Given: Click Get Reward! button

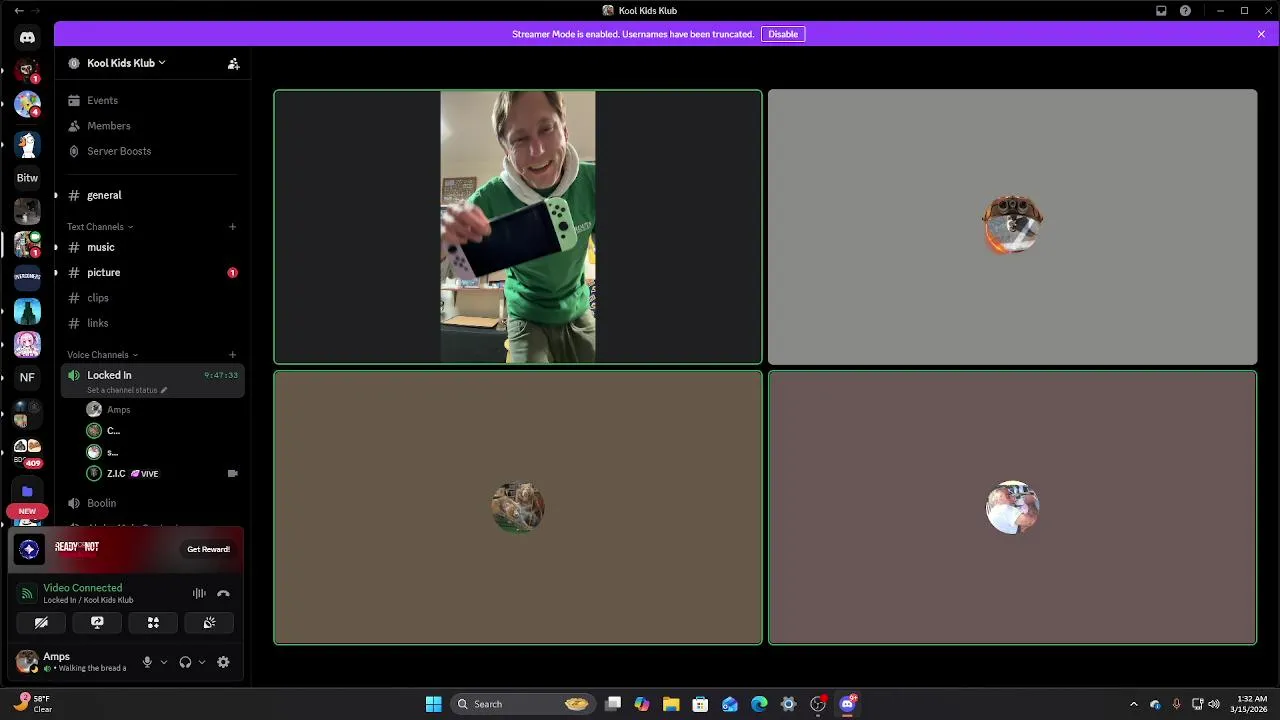Looking at the screenshot, I should [x=208, y=549].
